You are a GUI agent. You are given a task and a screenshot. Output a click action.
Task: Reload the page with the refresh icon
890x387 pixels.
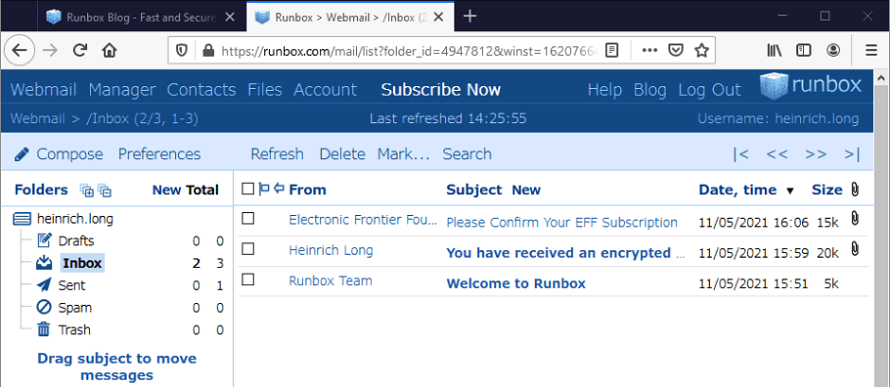(x=80, y=51)
